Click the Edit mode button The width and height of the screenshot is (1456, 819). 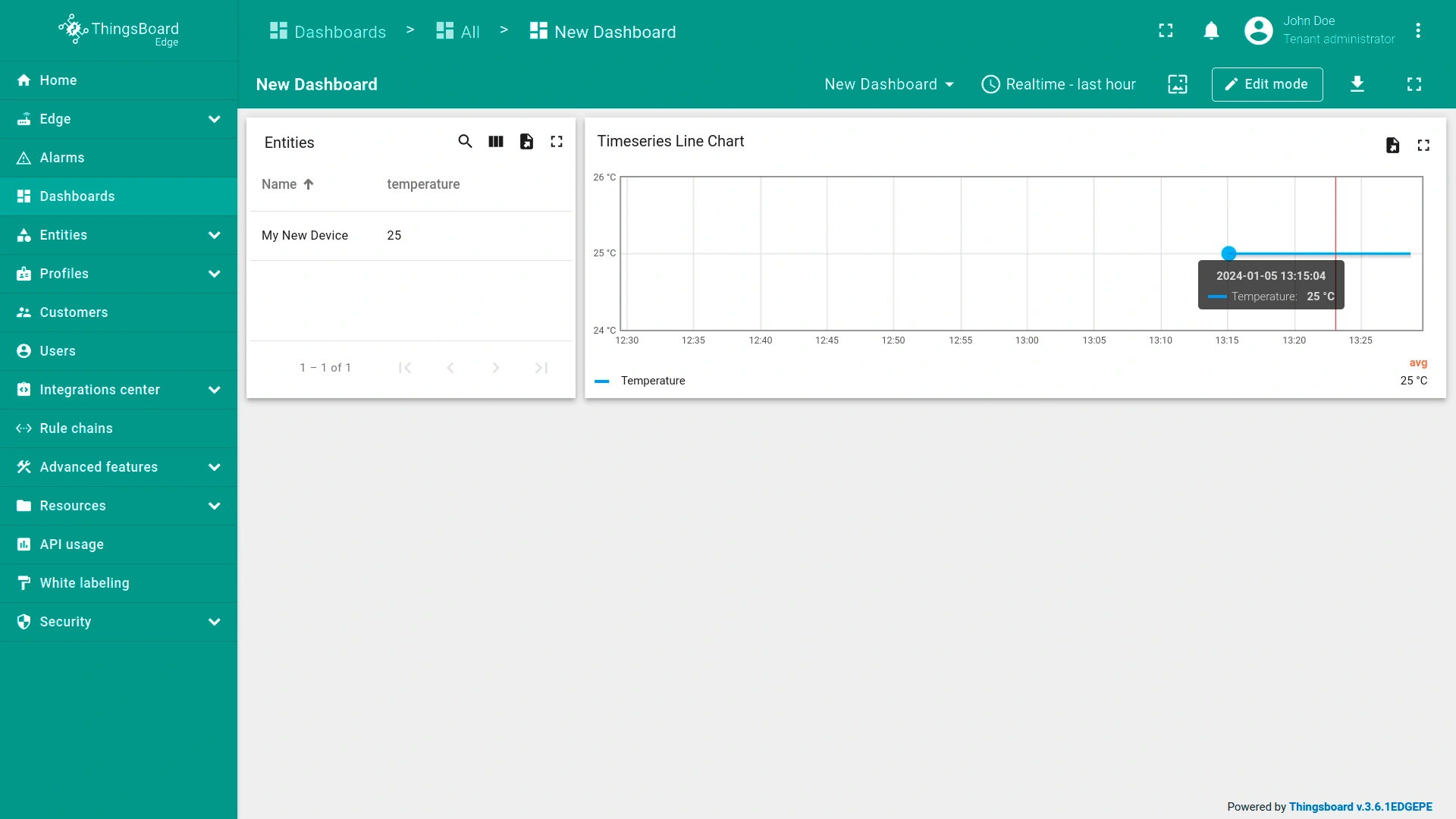pos(1266,84)
